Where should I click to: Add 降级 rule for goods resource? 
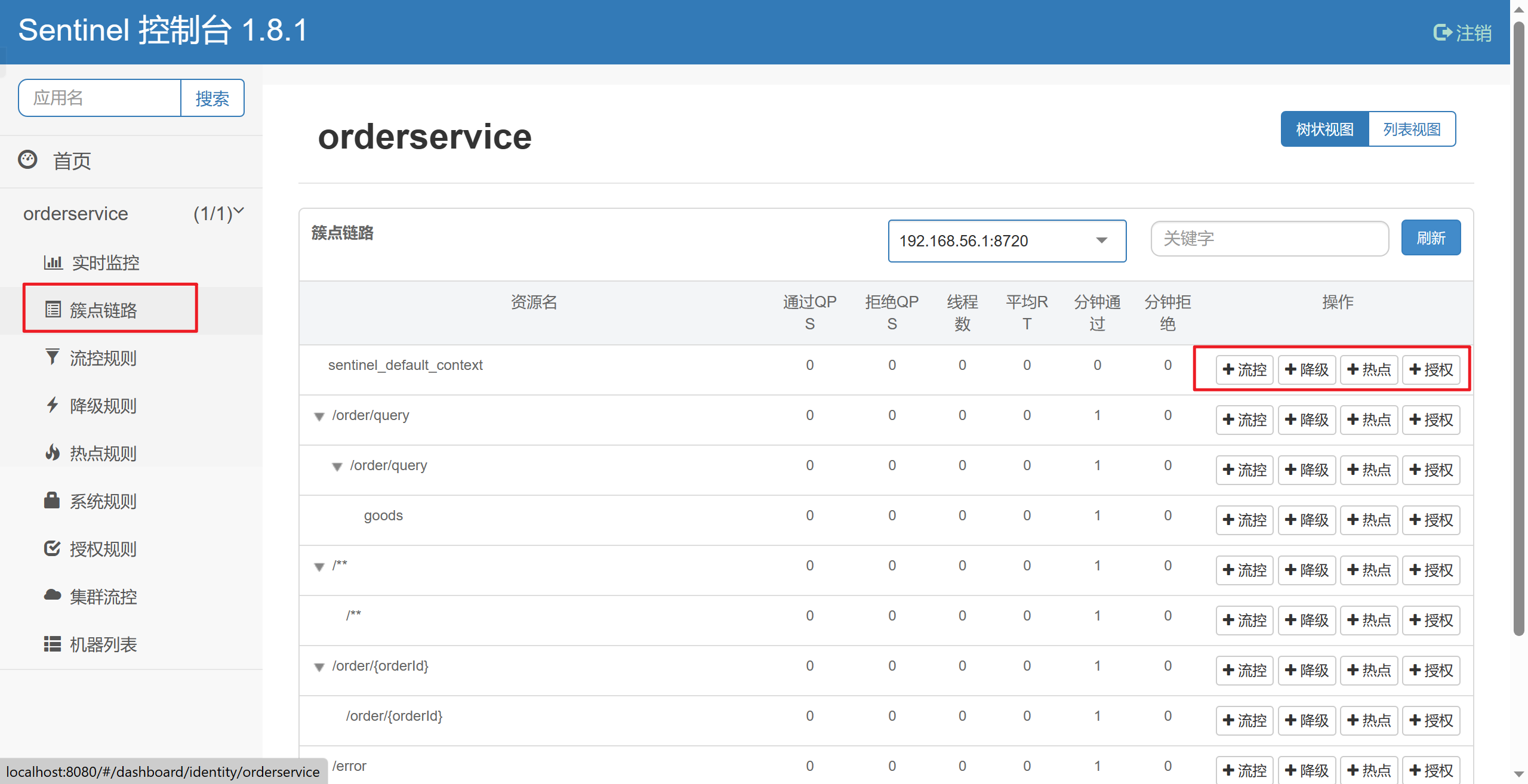(x=1307, y=520)
